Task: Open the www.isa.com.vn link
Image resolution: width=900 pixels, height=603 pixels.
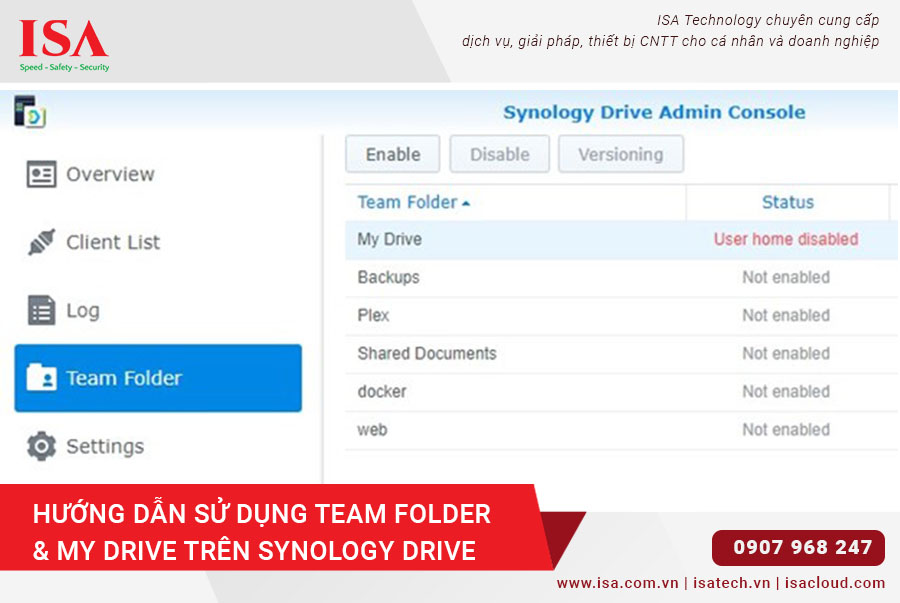Action: coord(618,583)
